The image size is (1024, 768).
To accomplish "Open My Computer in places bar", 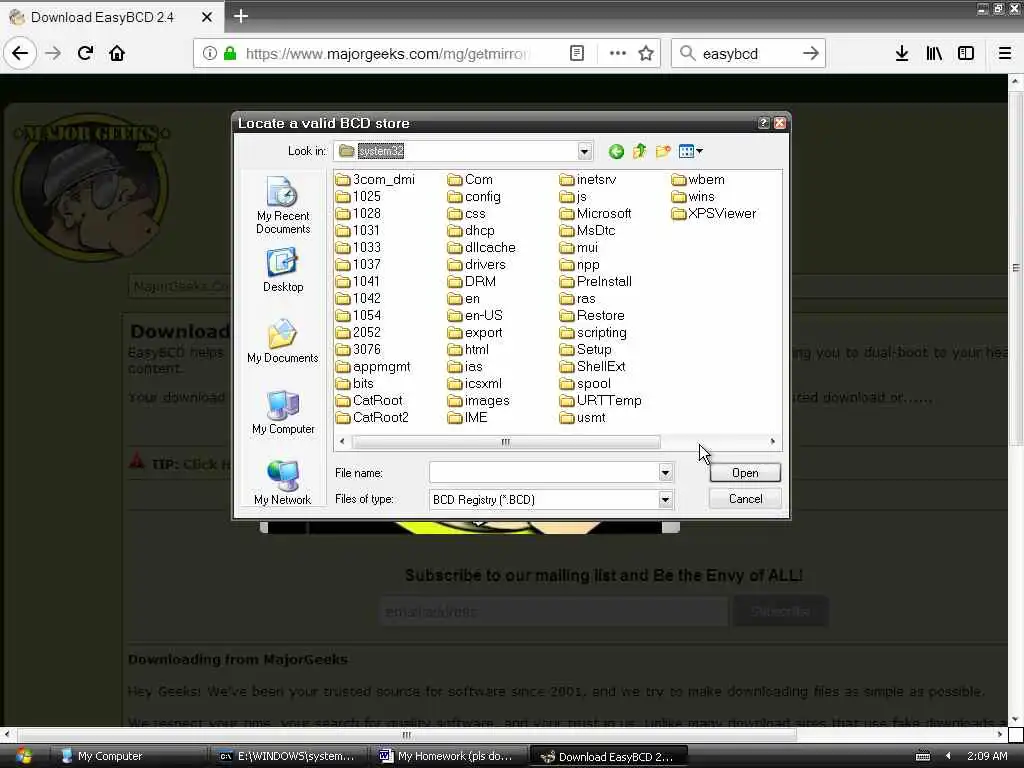I will pos(283,412).
